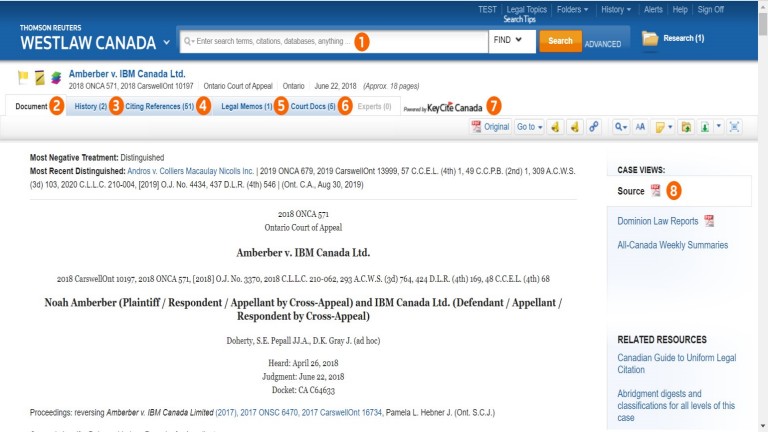Select the Source case view
The width and height of the screenshot is (768, 432).
click(630, 191)
